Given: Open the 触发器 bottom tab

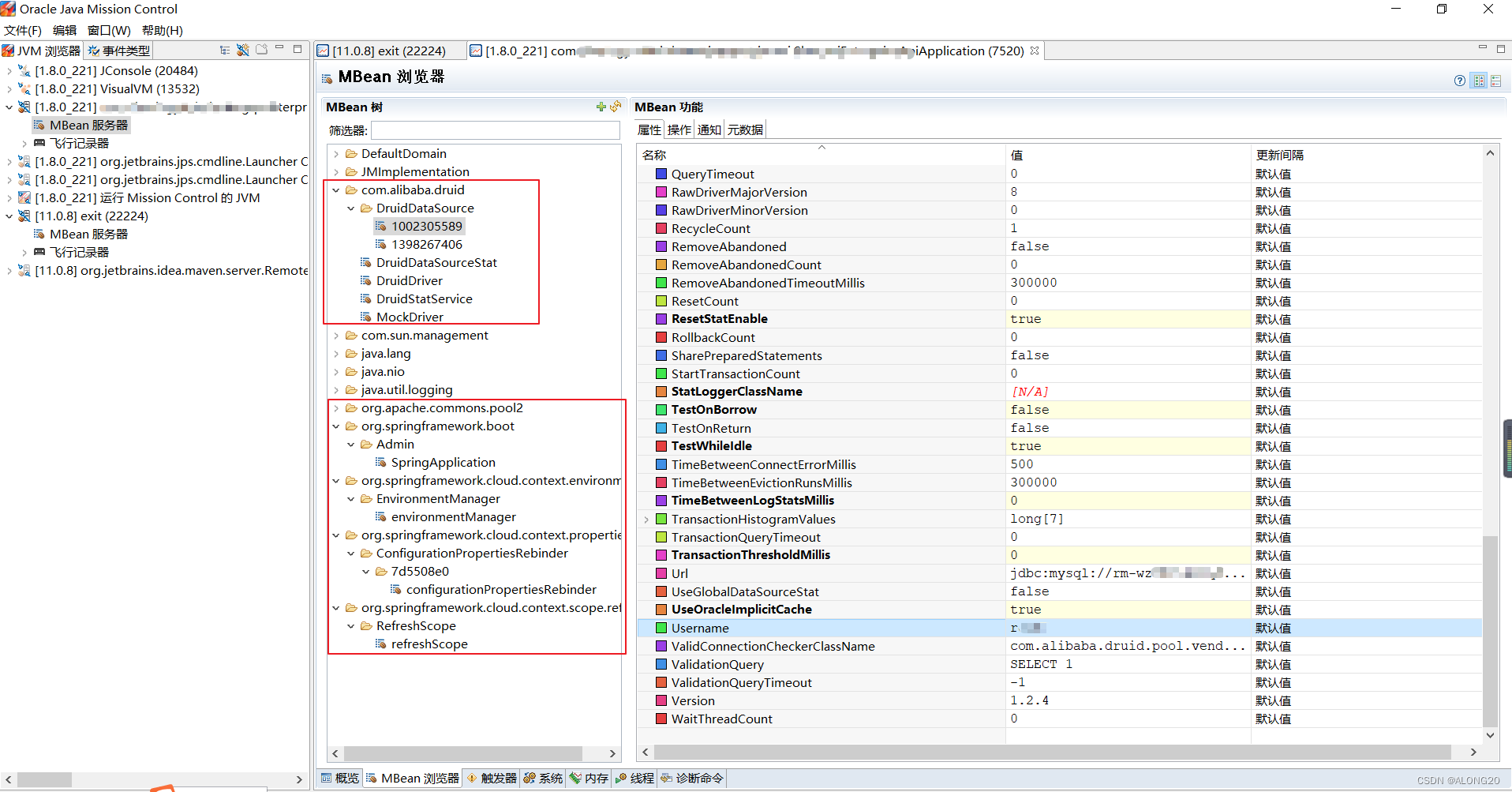Looking at the screenshot, I should pos(492,779).
